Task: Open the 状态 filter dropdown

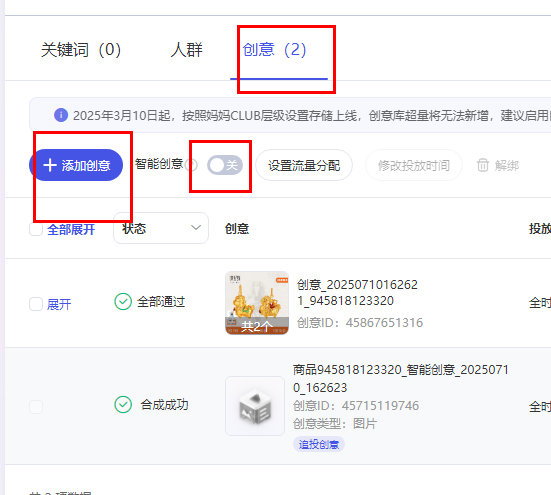Action: coord(161,228)
